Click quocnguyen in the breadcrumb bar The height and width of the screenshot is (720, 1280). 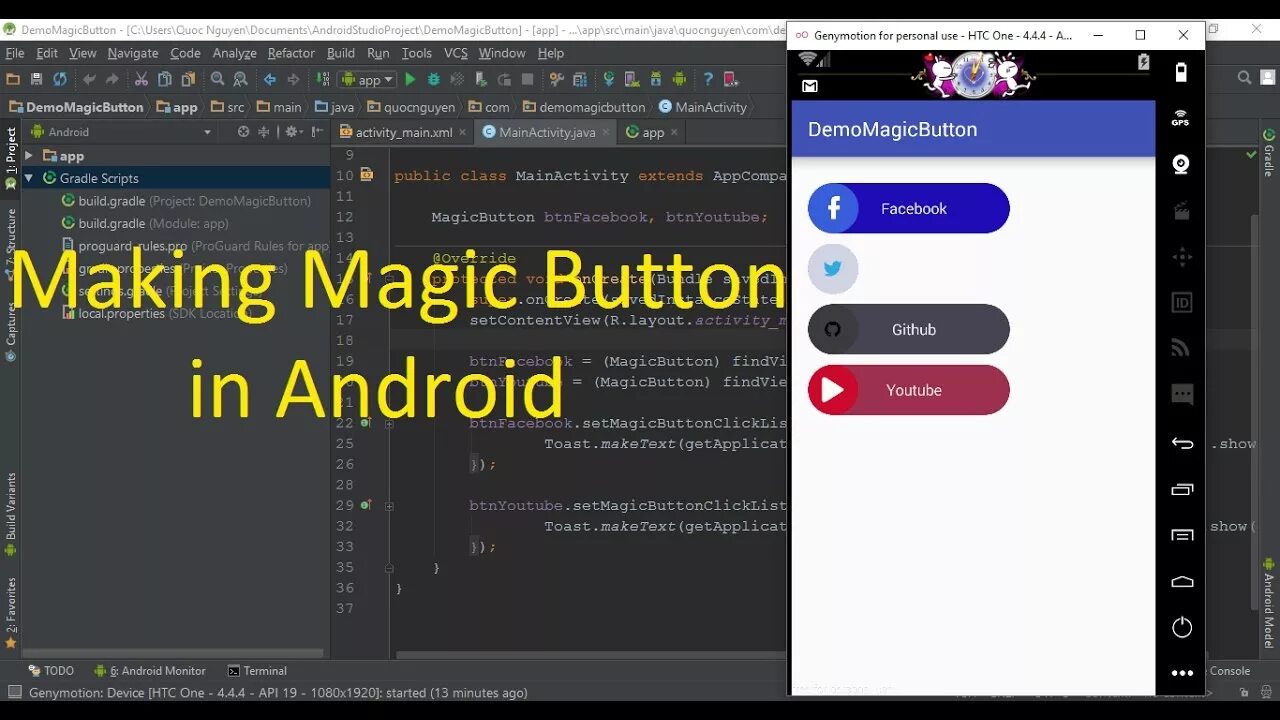411,107
